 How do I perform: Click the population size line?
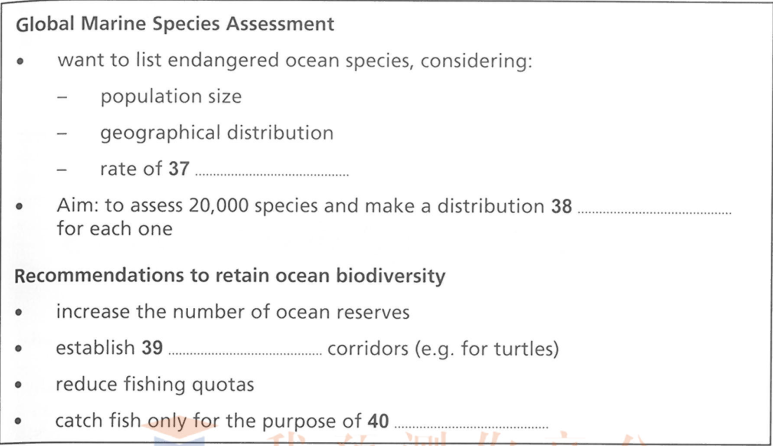click(171, 97)
